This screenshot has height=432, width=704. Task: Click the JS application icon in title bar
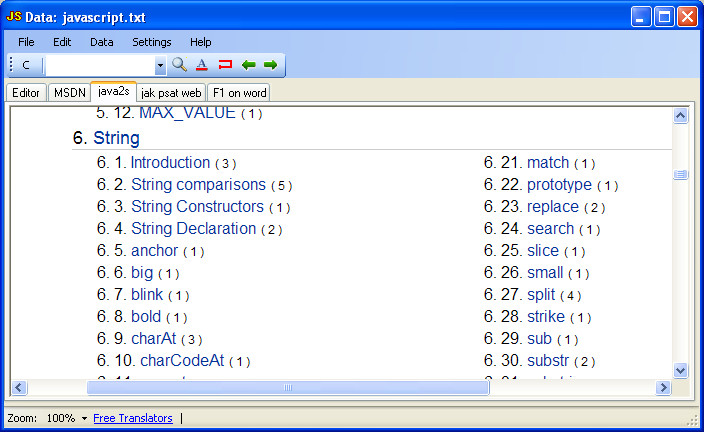pos(14,16)
